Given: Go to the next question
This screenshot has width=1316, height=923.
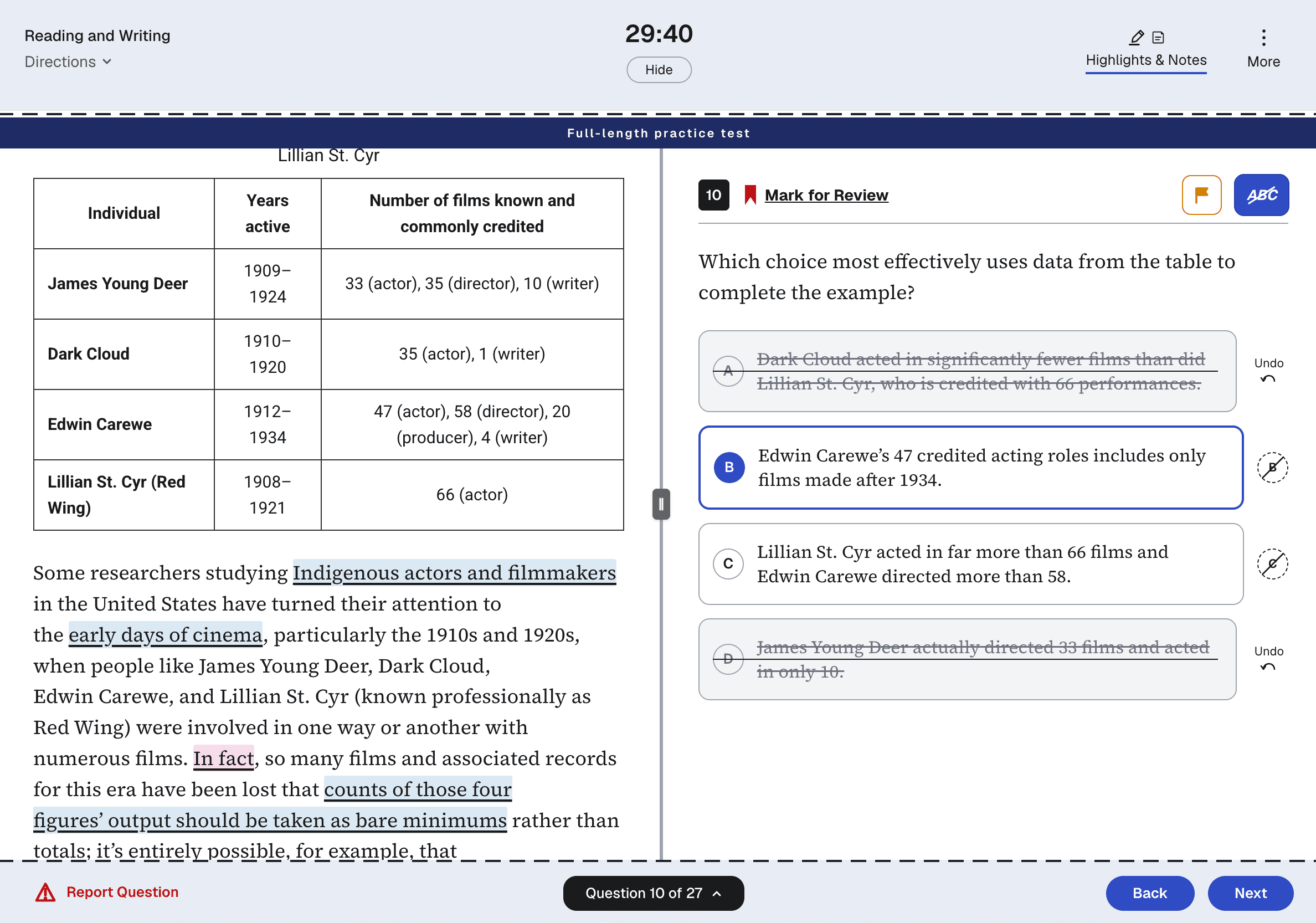Looking at the screenshot, I should 1250,893.
